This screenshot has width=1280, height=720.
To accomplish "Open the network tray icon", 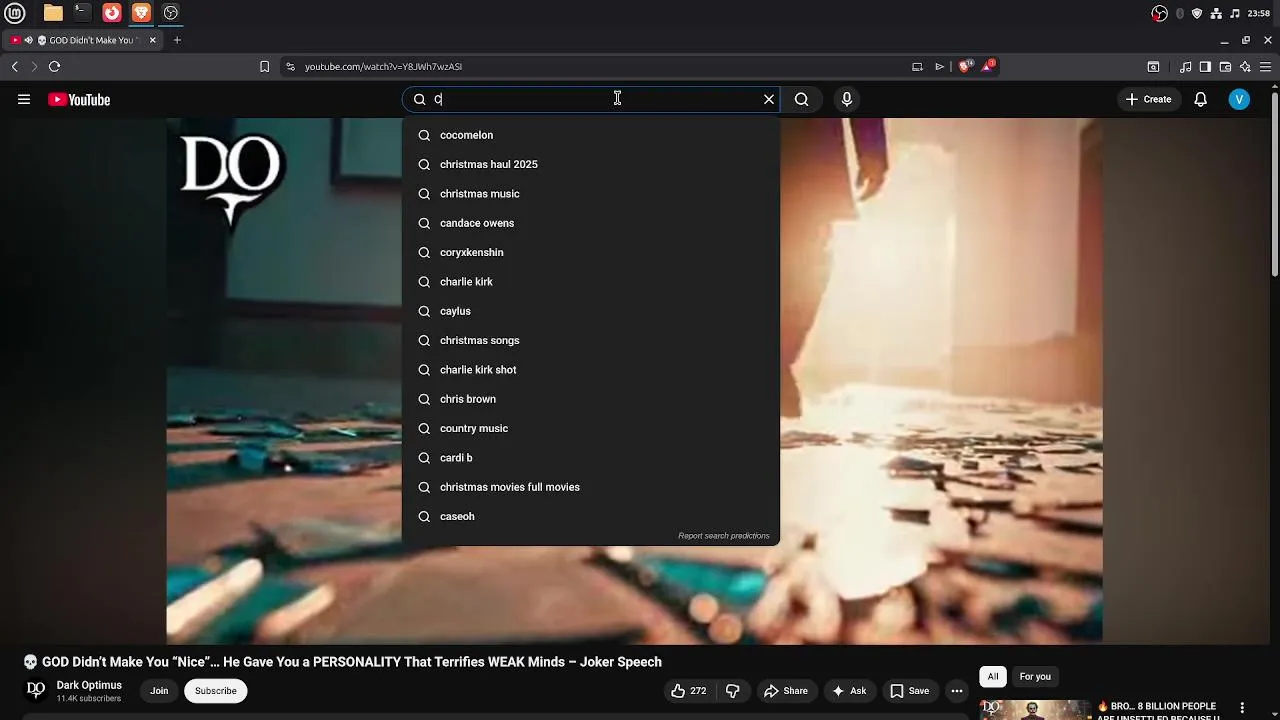I will pyautogui.click(x=1216, y=13).
